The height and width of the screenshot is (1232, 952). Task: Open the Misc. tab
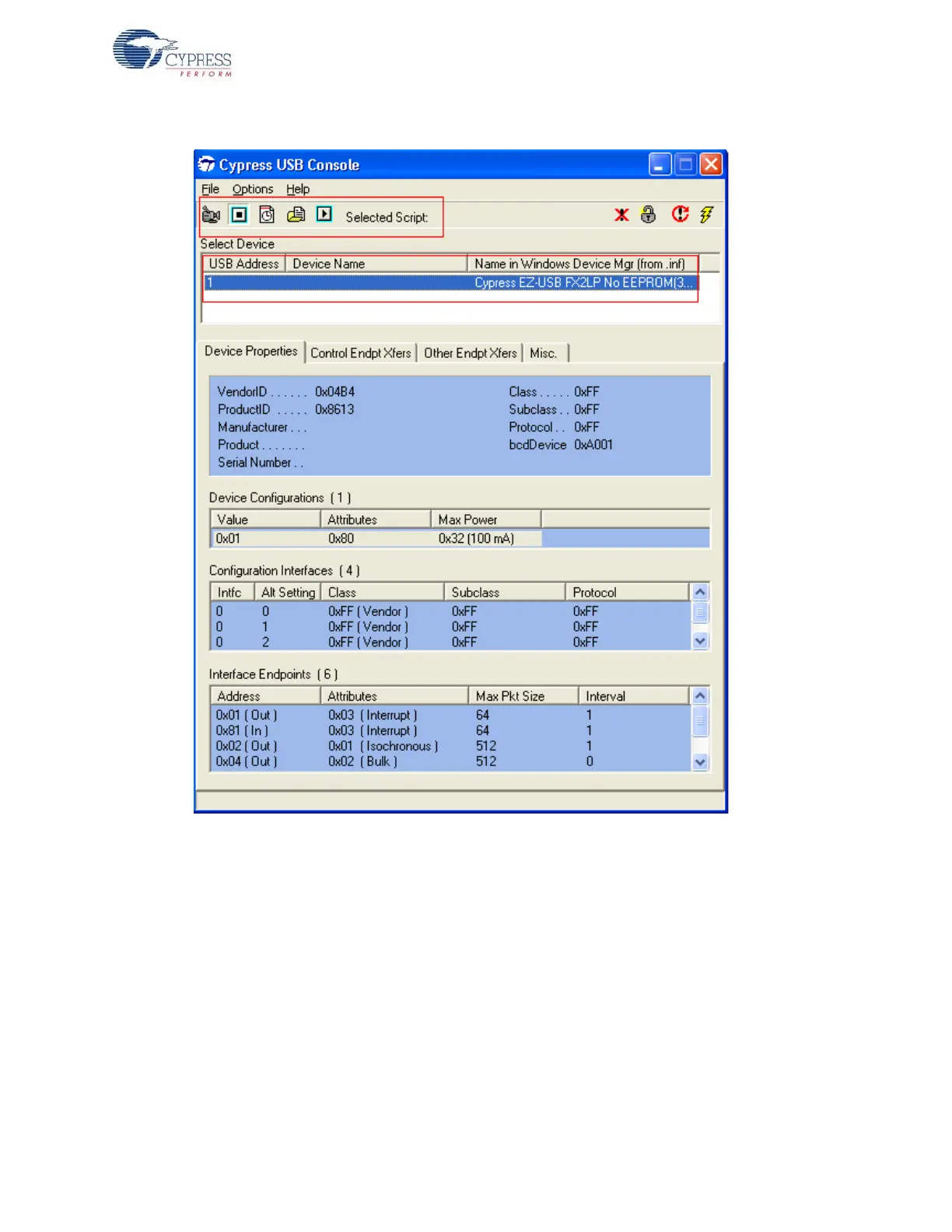tap(543, 353)
